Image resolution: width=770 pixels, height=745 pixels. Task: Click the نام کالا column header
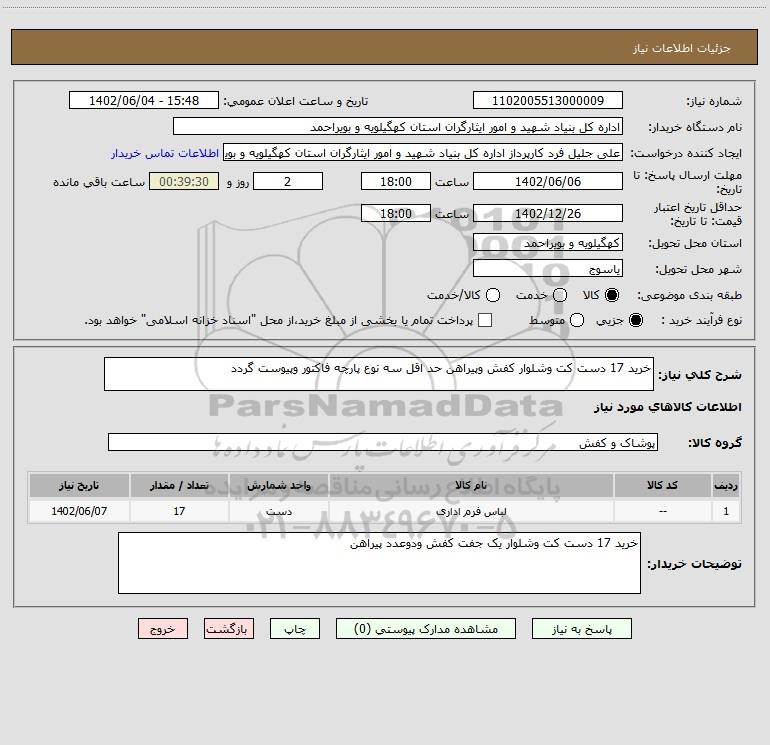(471, 486)
